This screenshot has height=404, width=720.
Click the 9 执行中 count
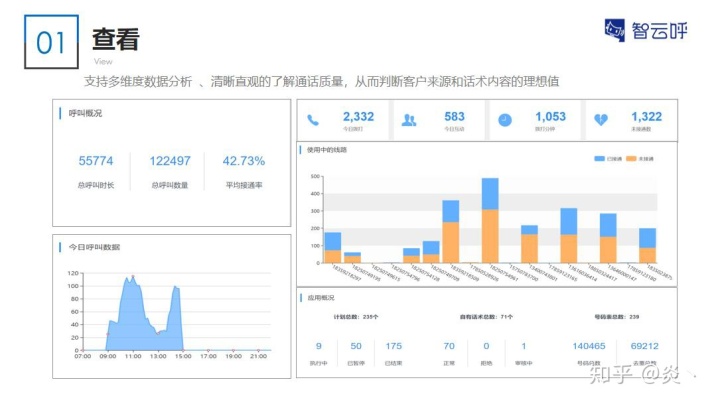coord(319,346)
